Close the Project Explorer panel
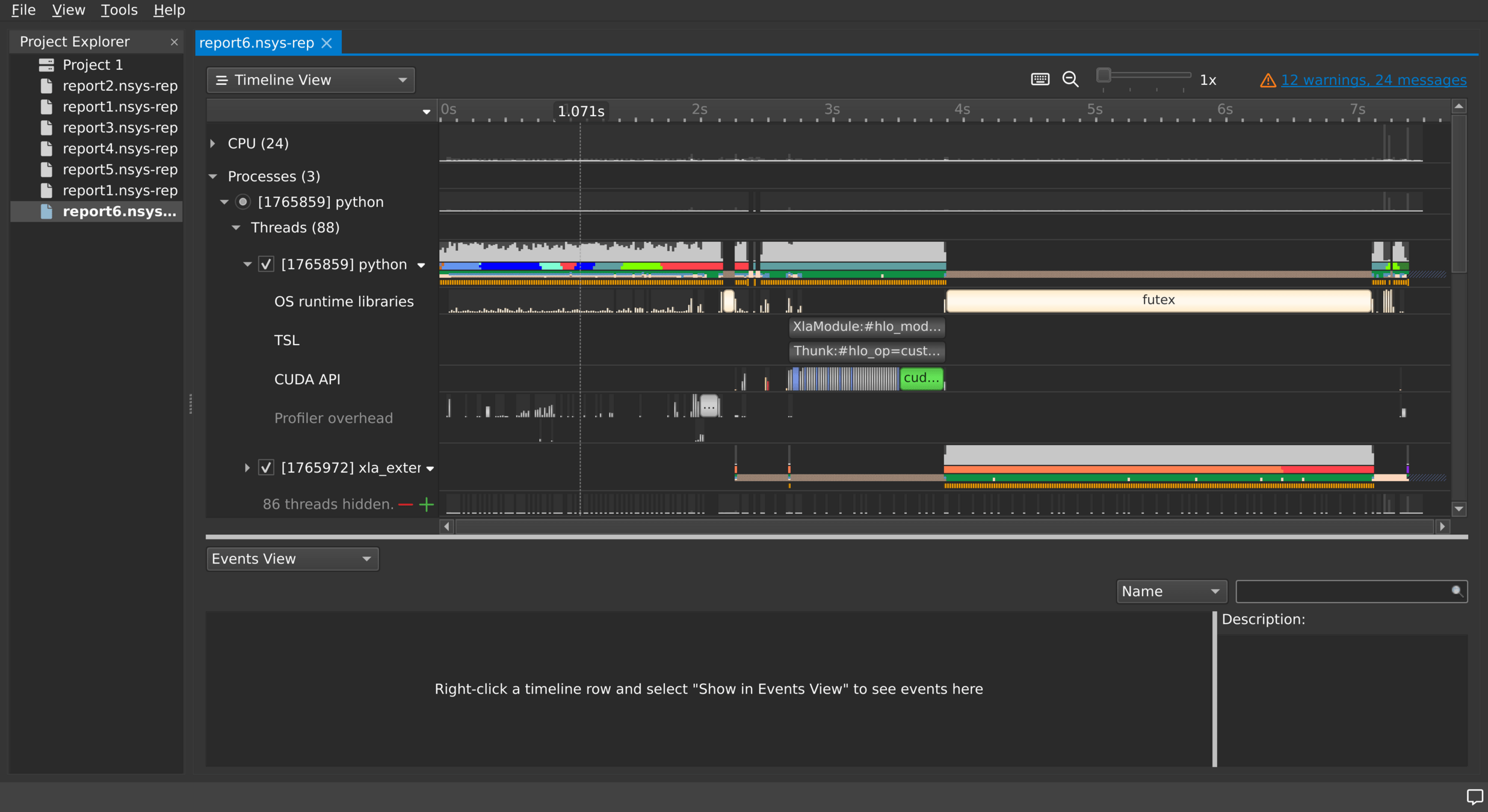Screen dimensions: 1488x812 (x=174, y=42)
